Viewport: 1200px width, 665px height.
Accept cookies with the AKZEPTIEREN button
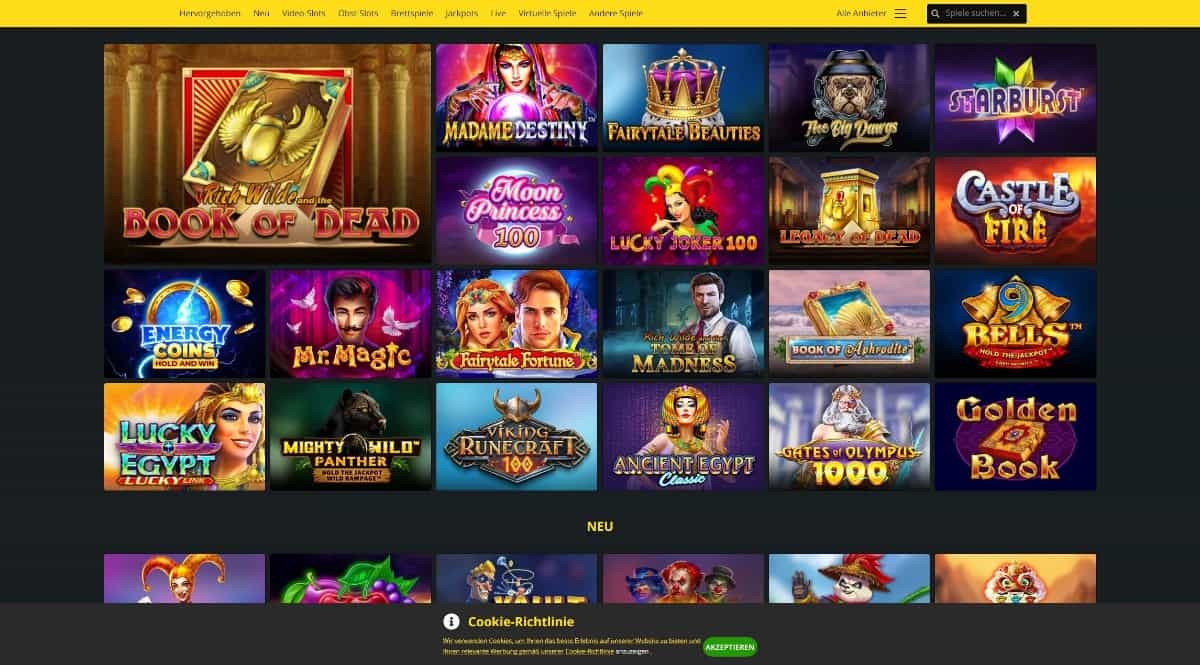coord(730,647)
